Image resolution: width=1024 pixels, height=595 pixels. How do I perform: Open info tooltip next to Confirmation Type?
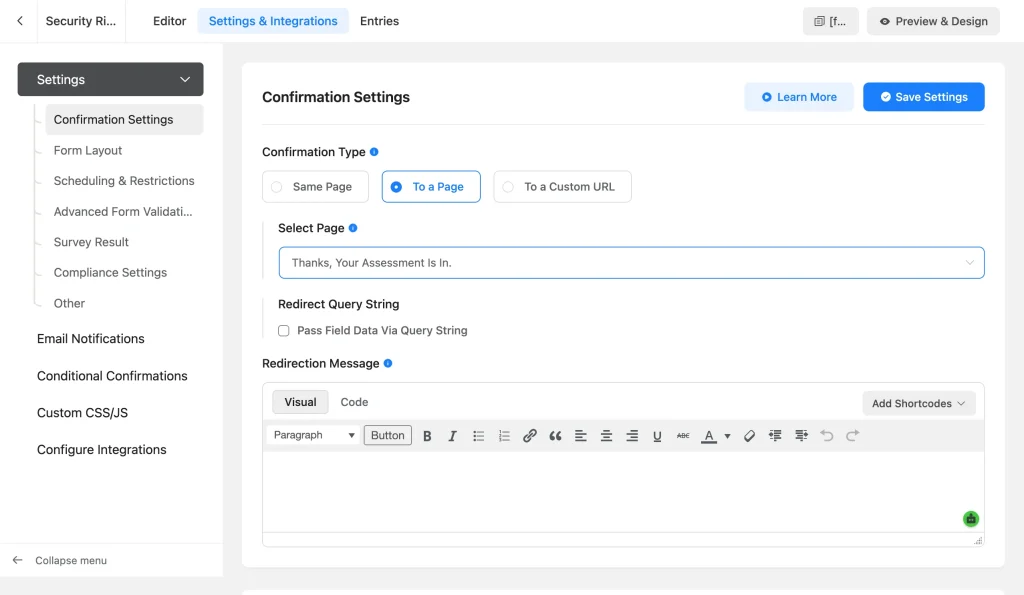click(x=374, y=152)
